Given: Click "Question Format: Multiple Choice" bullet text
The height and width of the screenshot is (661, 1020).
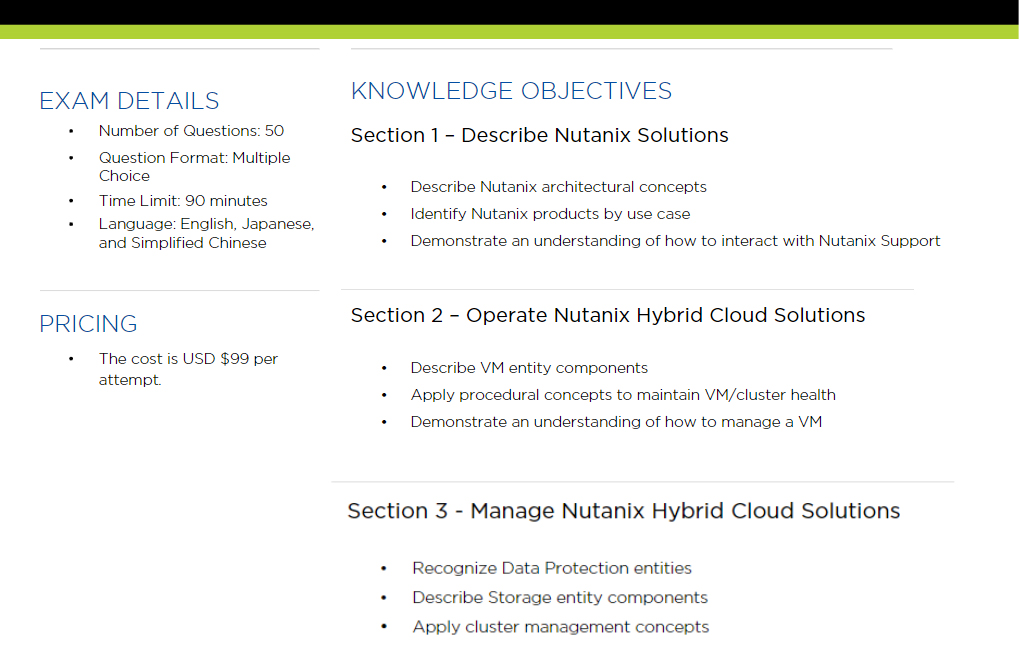Looking at the screenshot, I should pos(195,167).
